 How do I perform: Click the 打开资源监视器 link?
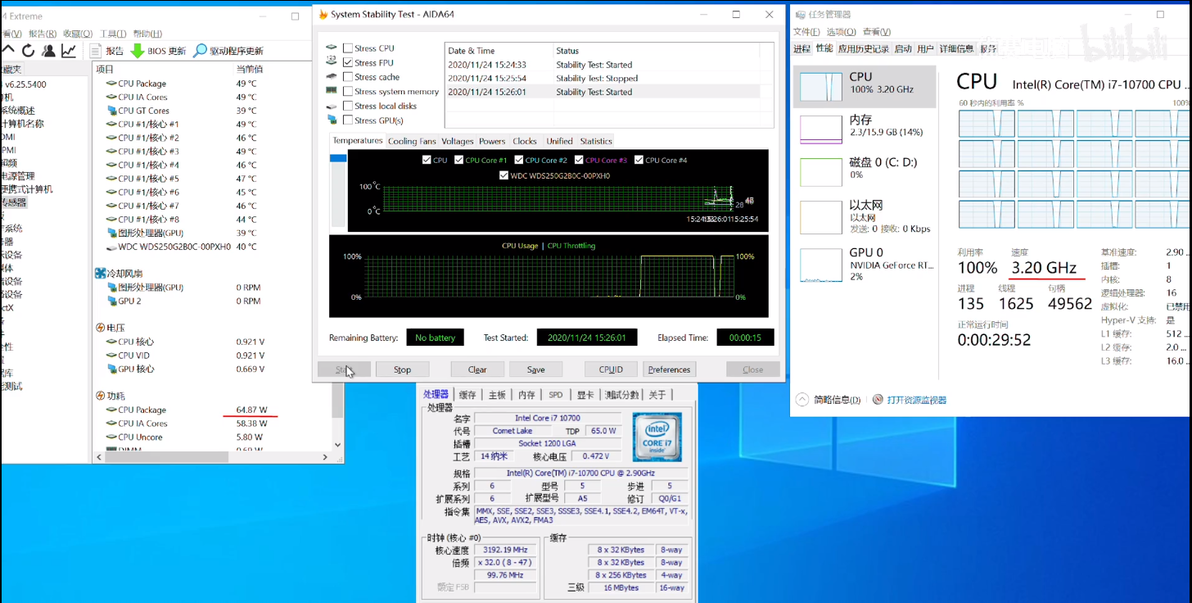917,400
